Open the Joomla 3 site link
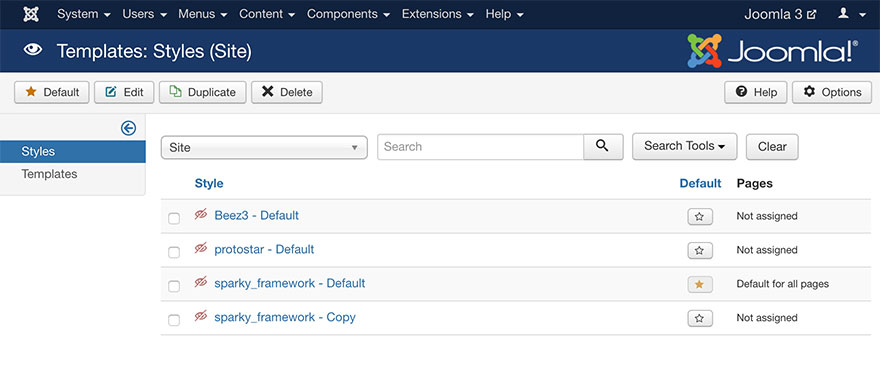 coord(780,14)
